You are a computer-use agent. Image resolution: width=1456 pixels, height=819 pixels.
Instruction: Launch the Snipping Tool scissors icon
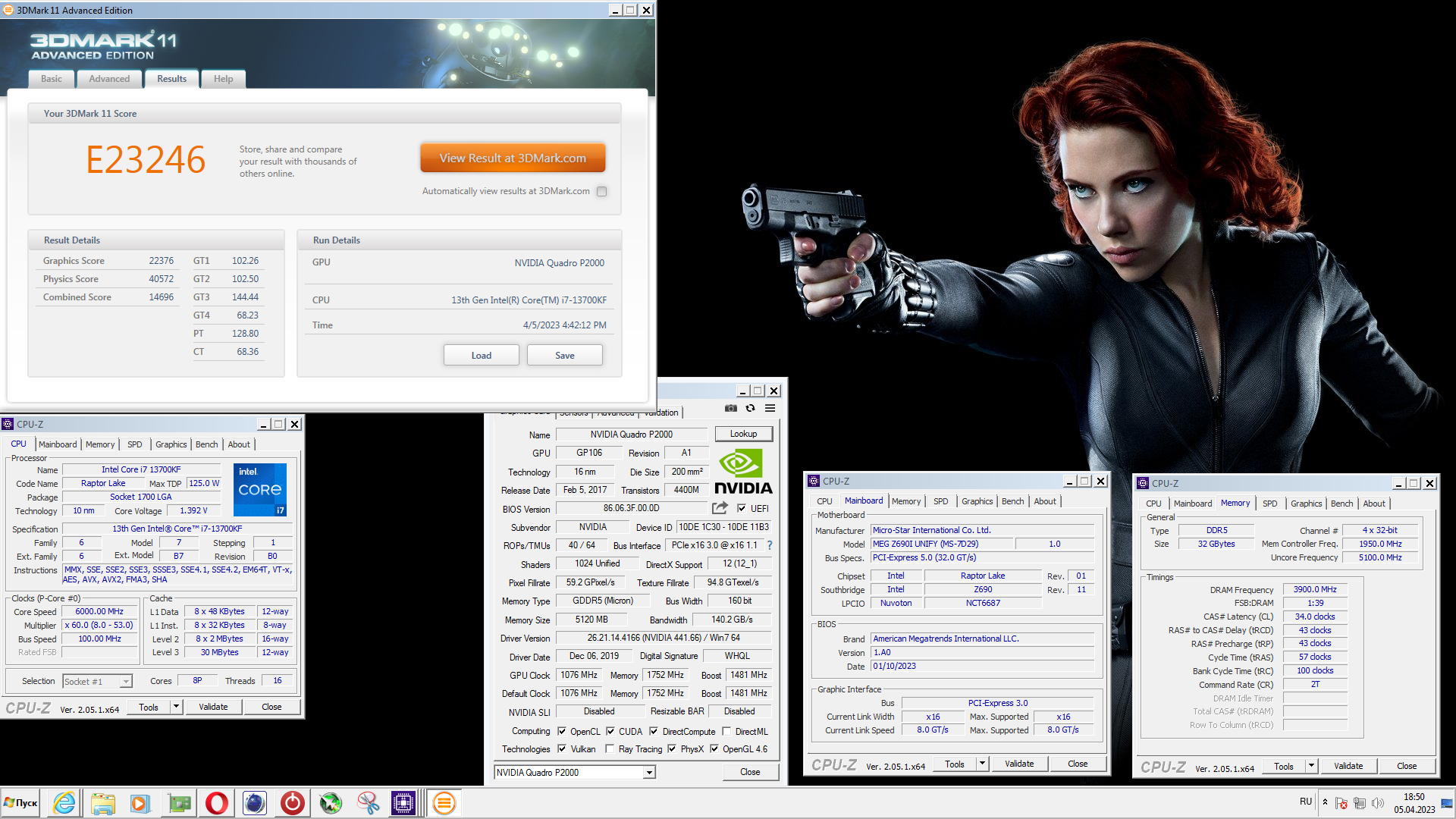click(x=369, y=803)
